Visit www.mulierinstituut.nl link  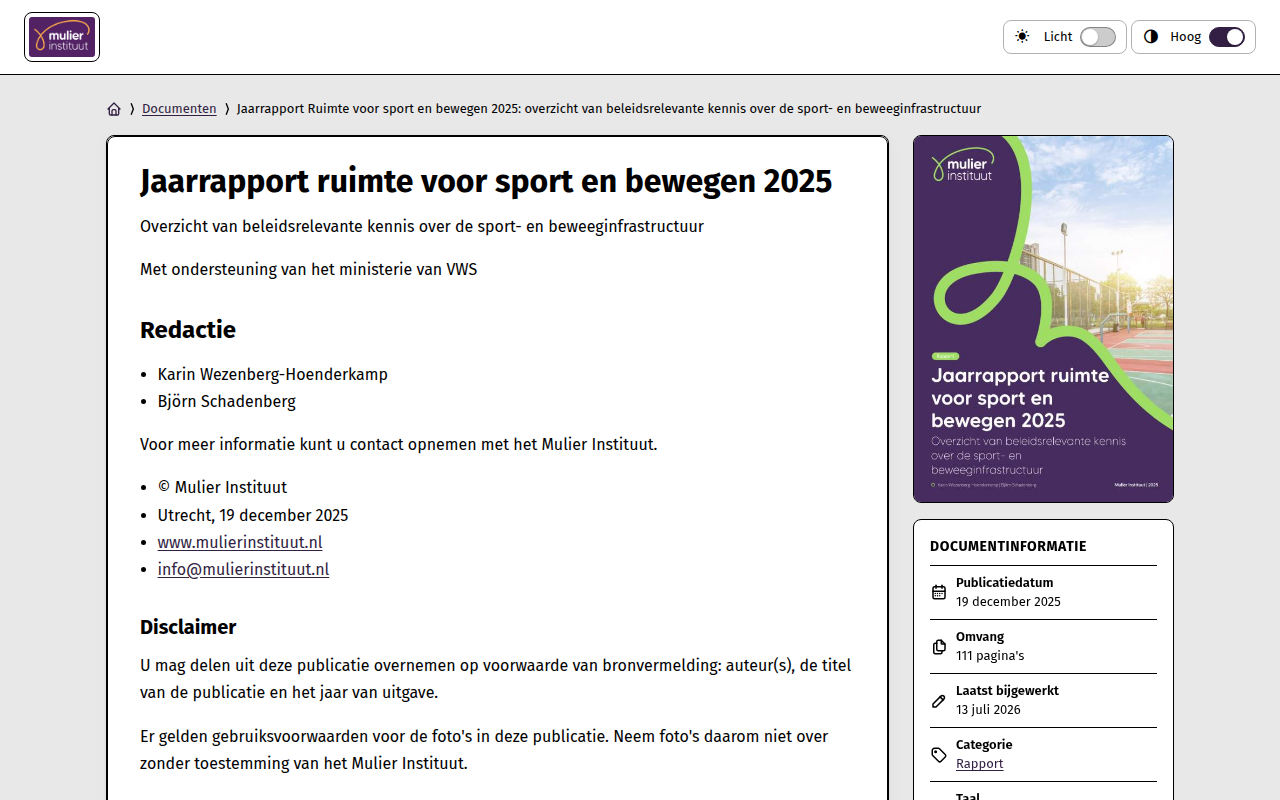tap(240, 542)
